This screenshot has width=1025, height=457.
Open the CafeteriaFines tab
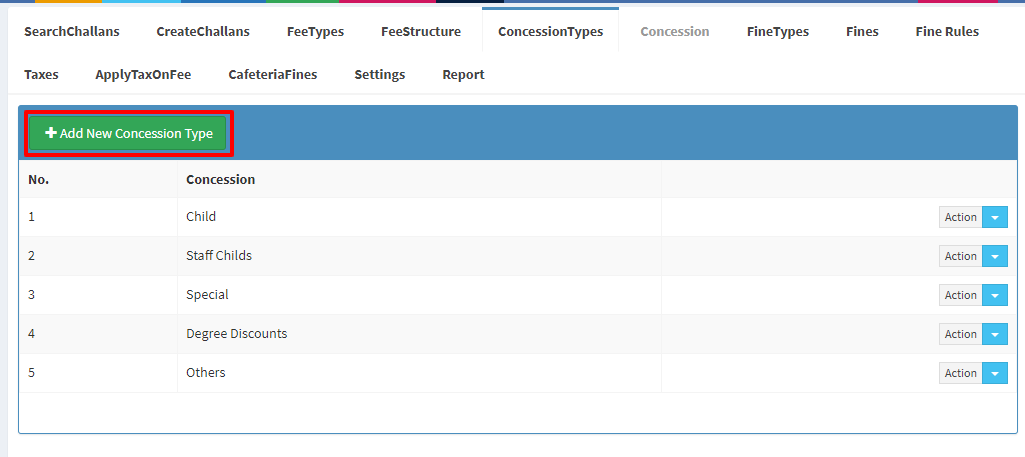pos(273,75)
